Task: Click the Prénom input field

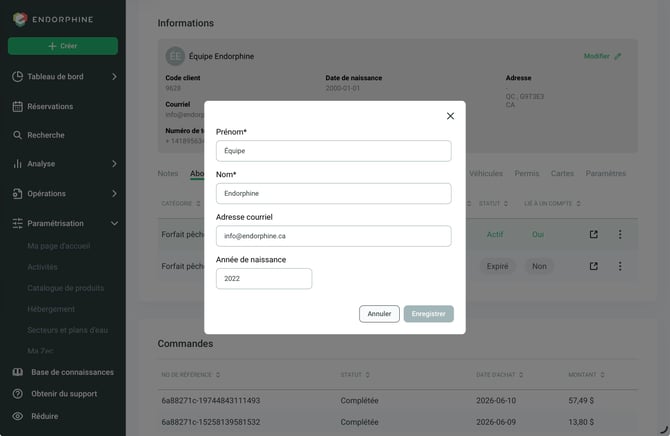Action: coord(333,151)
